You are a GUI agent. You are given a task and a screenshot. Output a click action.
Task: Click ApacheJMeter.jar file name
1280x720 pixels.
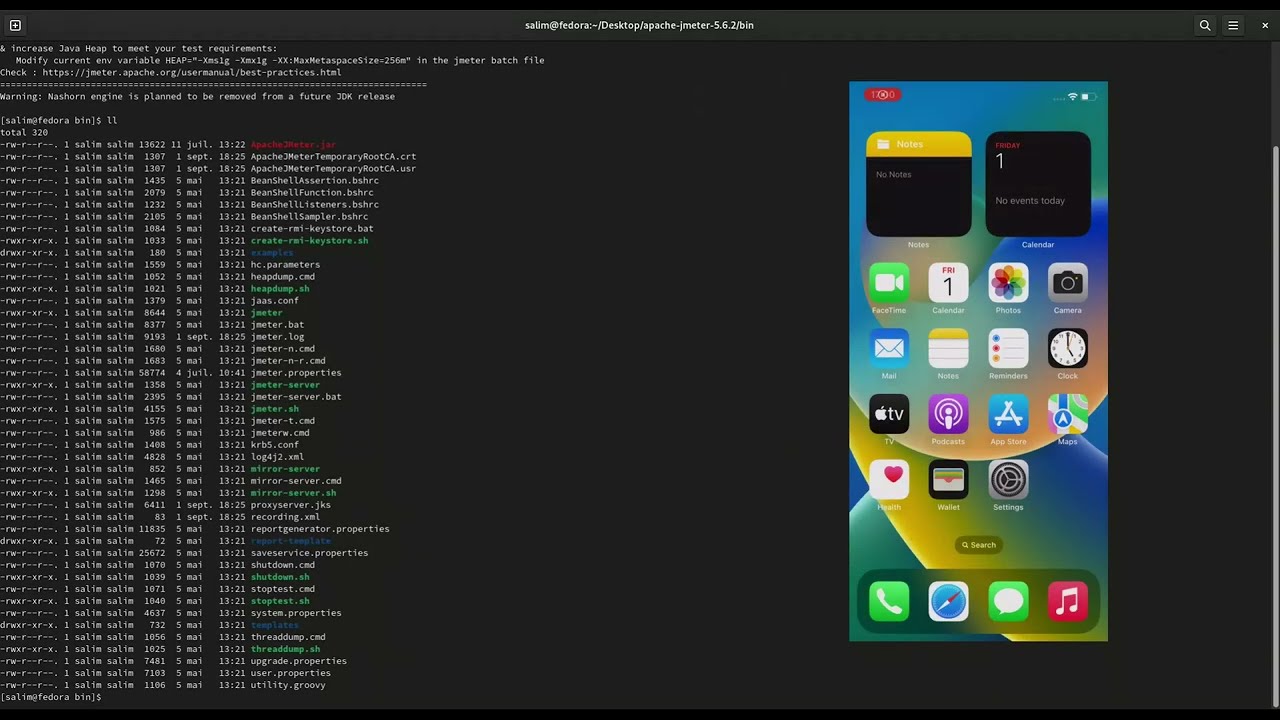[x=293, y=145]
